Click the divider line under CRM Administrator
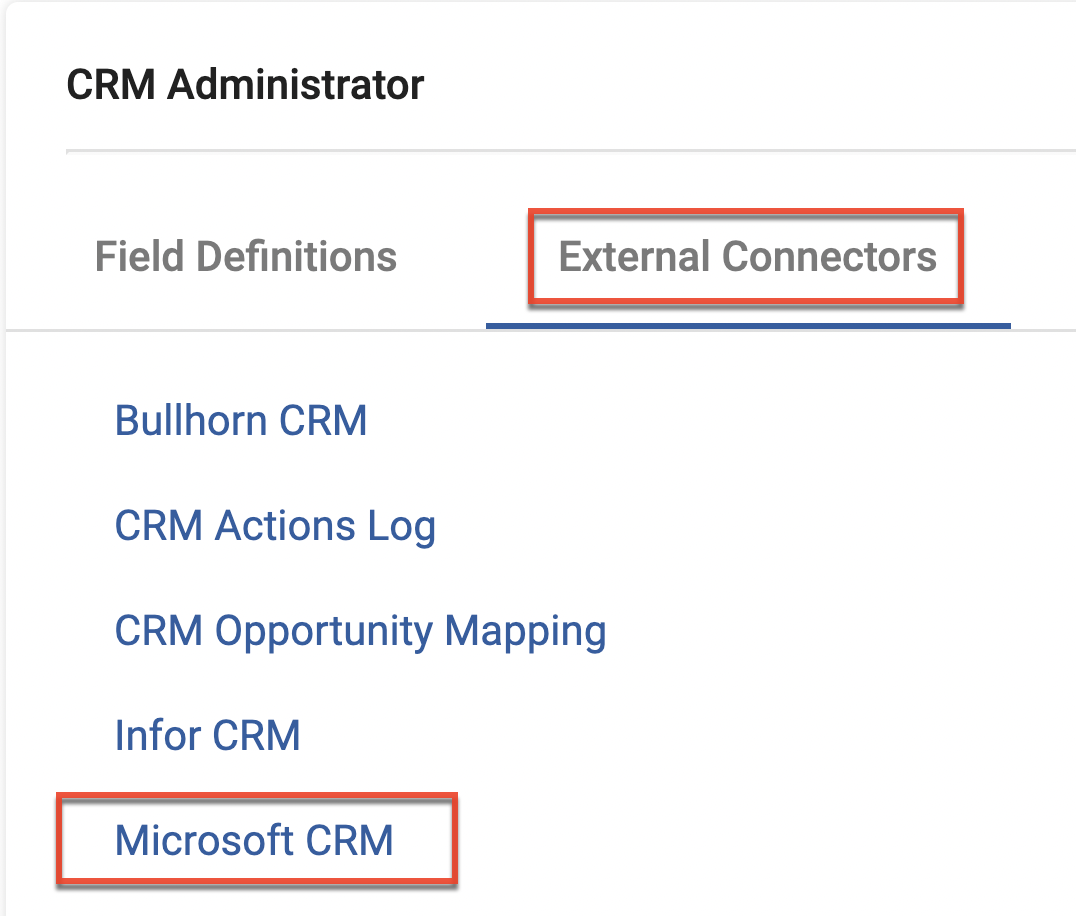The height and width of the screenshot is (916, 1076). click(x=570, y=151)
